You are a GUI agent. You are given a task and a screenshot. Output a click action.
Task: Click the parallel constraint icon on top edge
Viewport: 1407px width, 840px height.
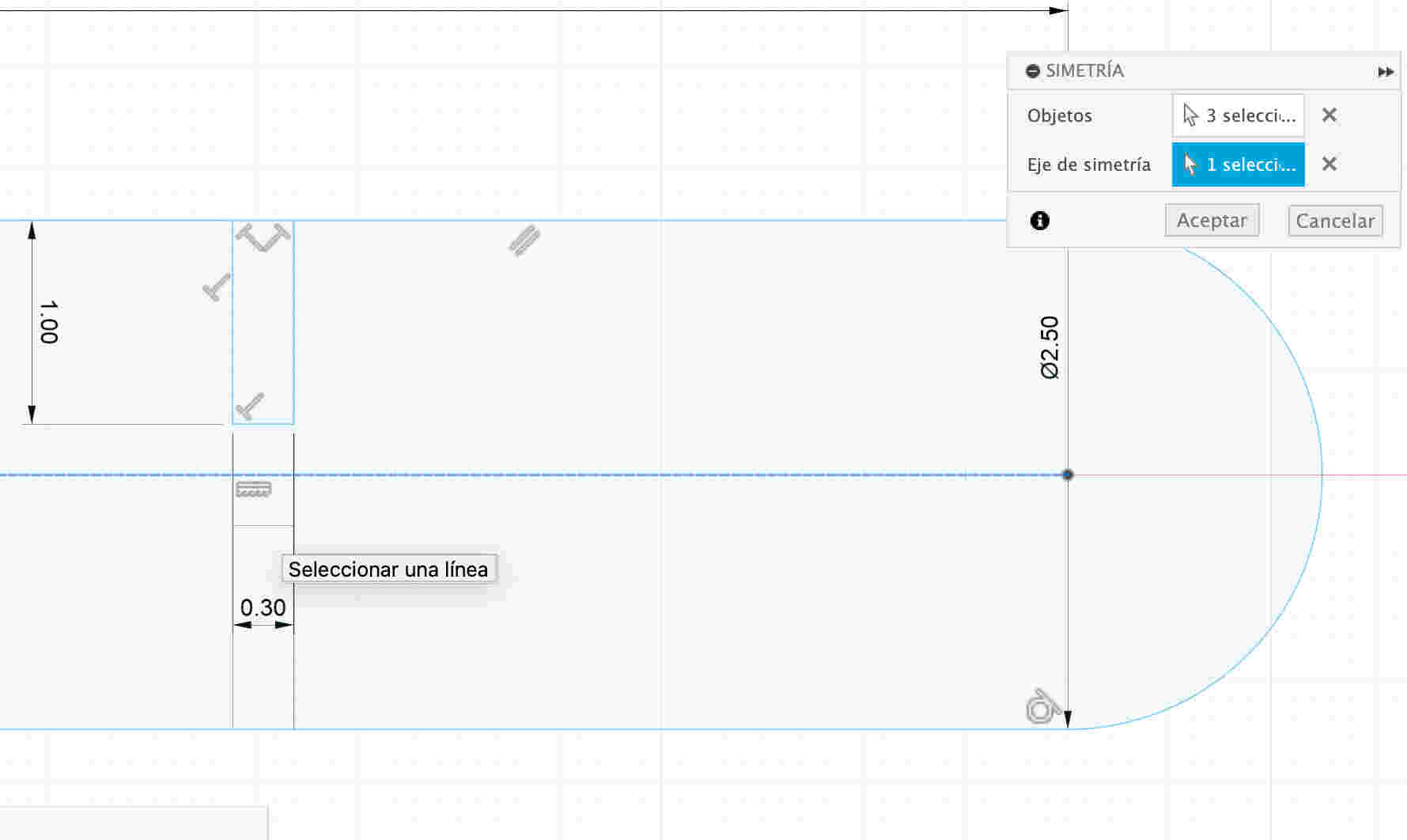[524, 240]
